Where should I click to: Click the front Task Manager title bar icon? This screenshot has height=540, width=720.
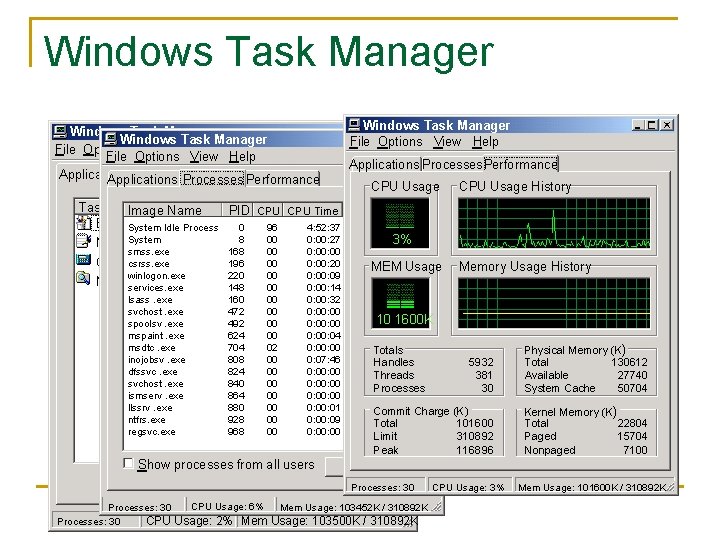(x=354, y=125)
